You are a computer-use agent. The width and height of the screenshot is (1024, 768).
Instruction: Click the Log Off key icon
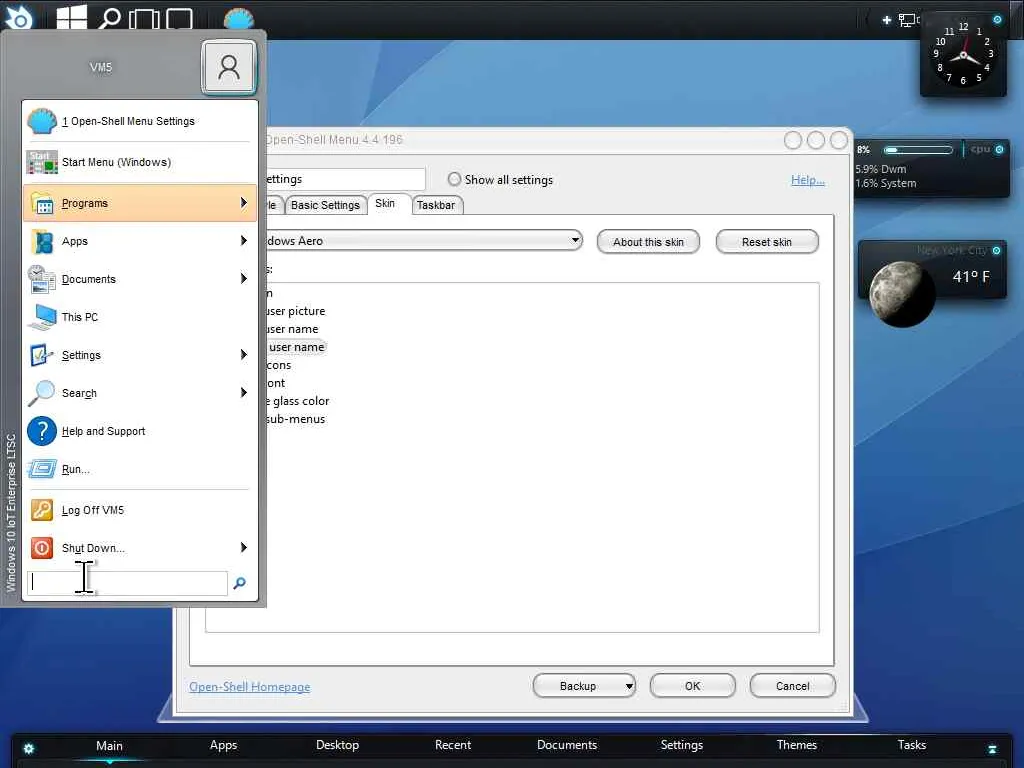click(x=42, y=510)
